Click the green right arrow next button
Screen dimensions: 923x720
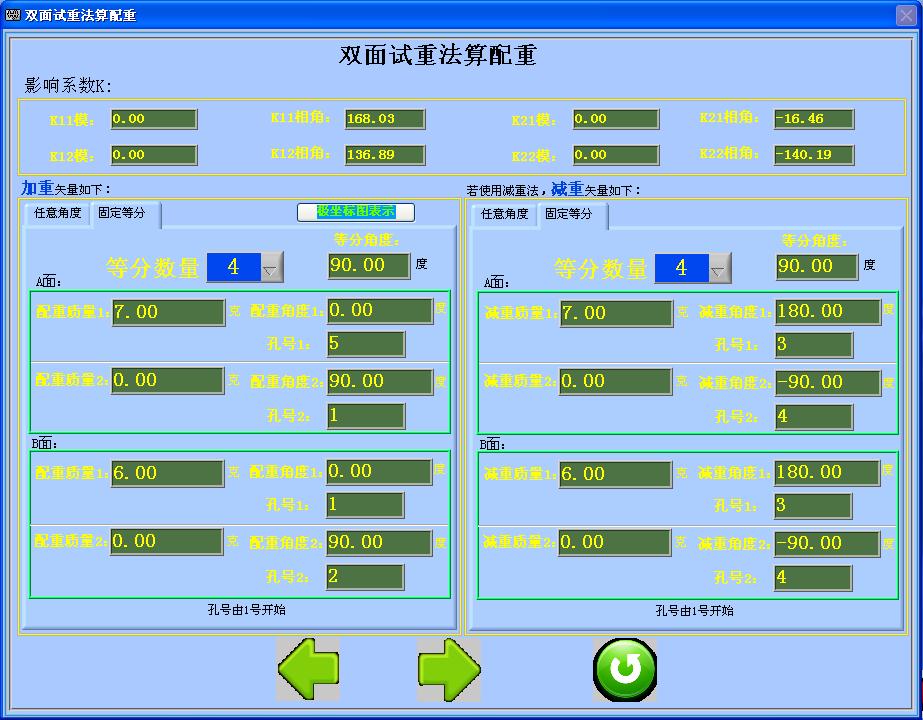pos(449,669)
